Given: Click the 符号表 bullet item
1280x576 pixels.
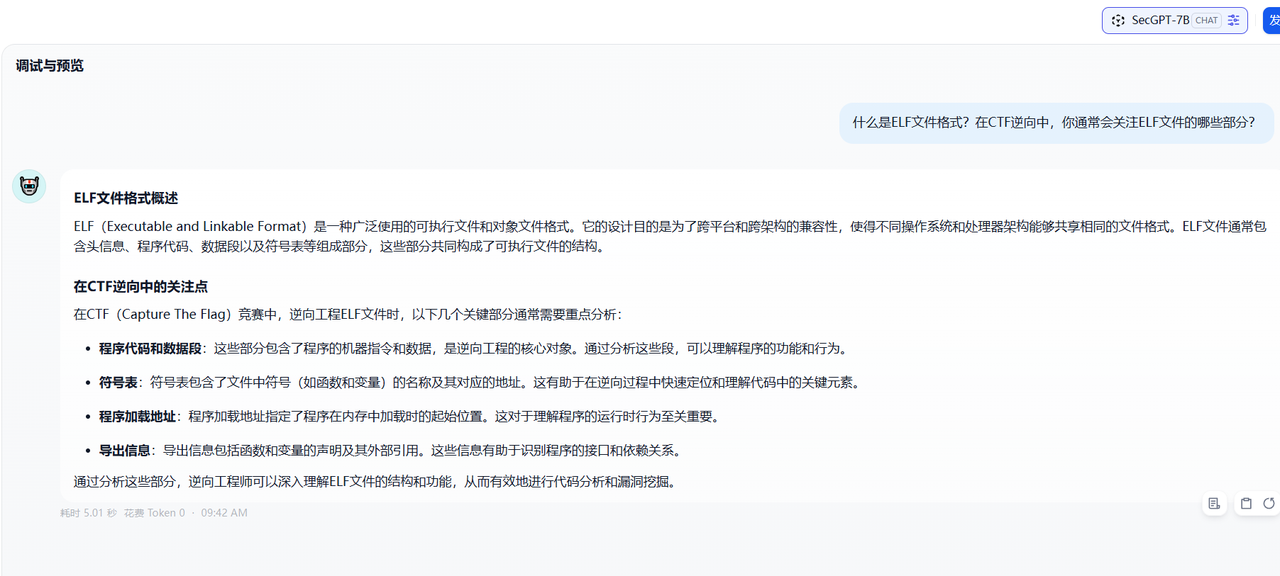Looking at the screenshot, I should pyautogui.click(x=118, y=382).
